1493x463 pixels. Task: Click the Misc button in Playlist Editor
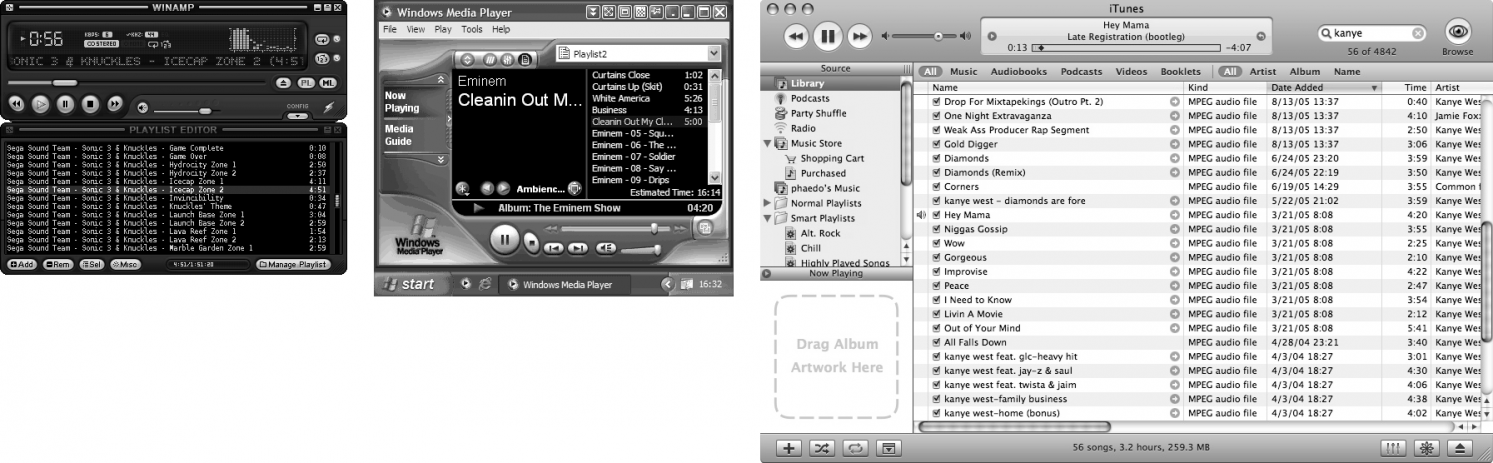[126, 265]
